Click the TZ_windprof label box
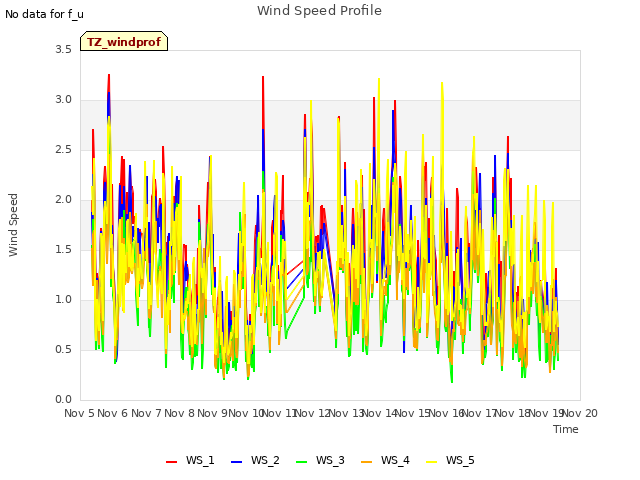 click(x=124, y=41)
